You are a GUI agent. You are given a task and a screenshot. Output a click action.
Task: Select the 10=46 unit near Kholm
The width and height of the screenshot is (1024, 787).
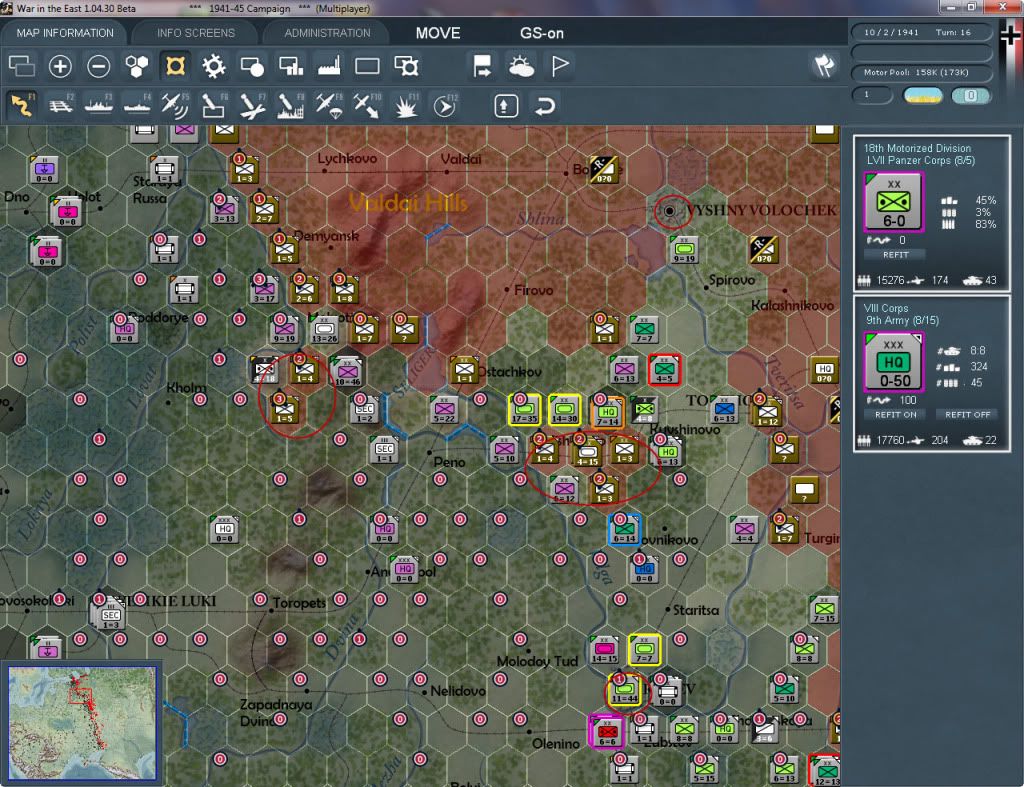[x=347, y=372]
